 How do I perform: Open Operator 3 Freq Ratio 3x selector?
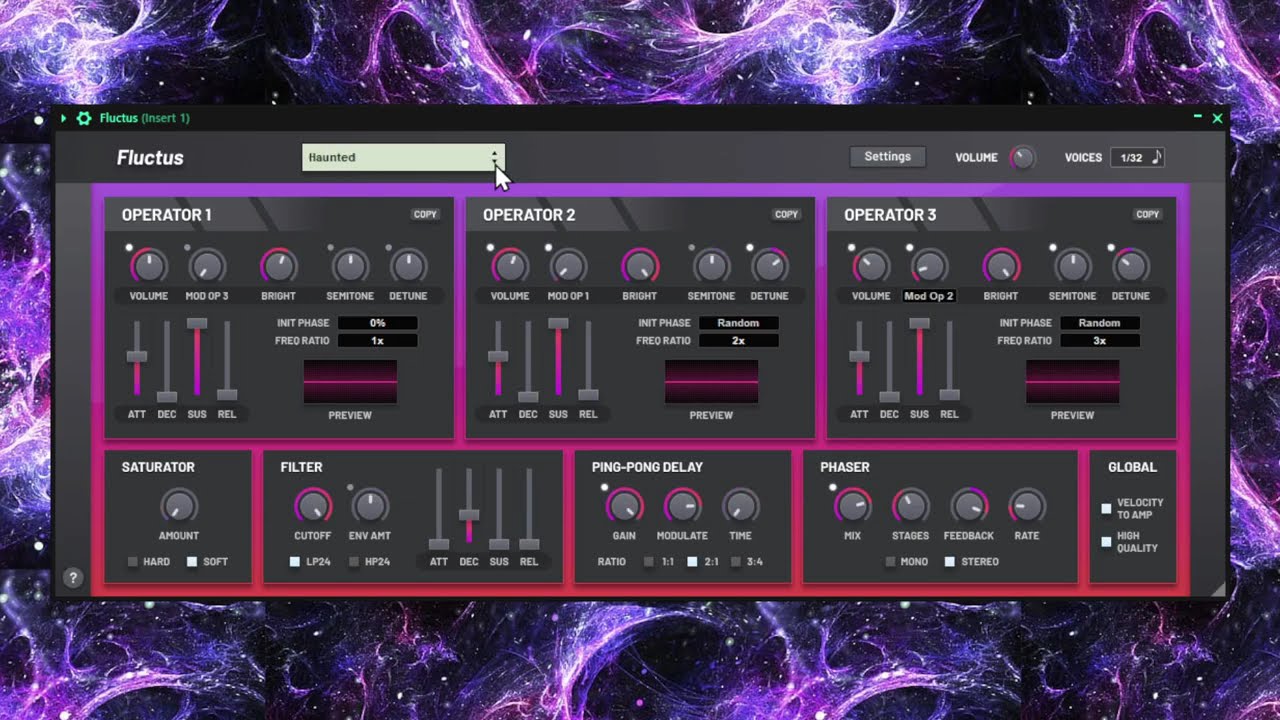(x=1100, y=341)
